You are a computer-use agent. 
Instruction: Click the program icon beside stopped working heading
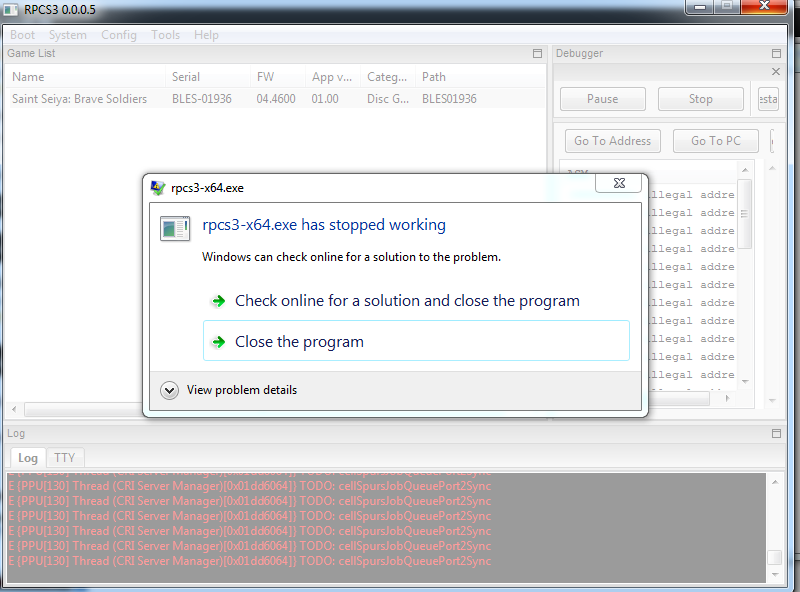click(x=175, y=228)
